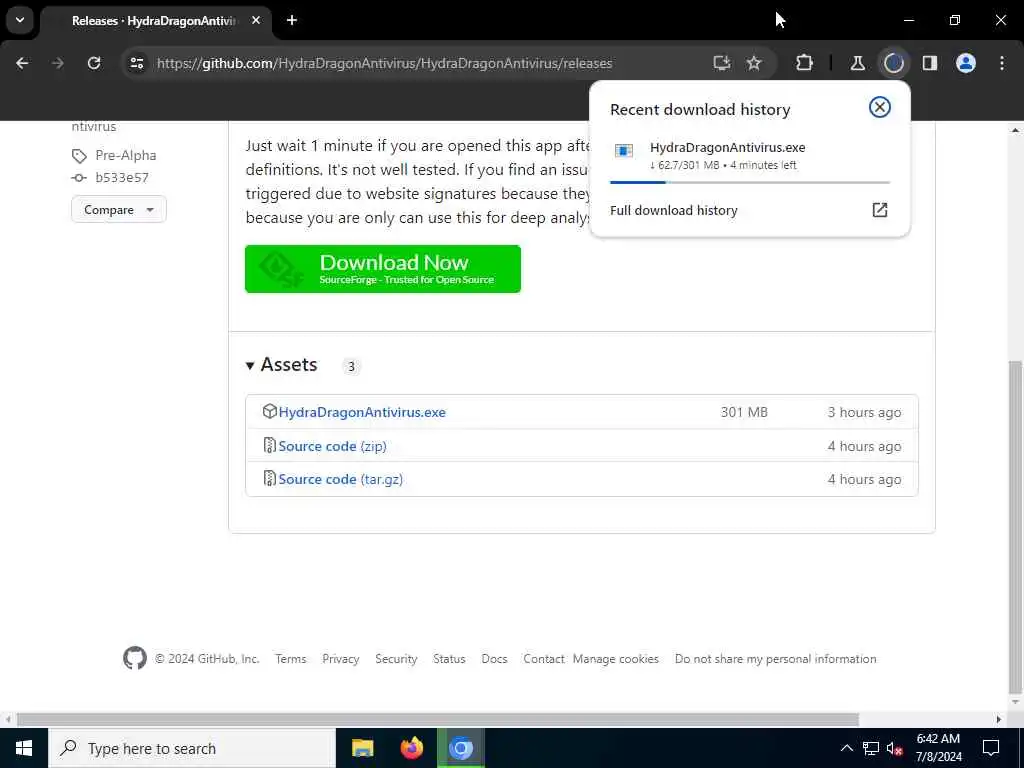The width and height of the screenshot is (1024, 768).
Task: Click the package icon beside HydraDragonAntivirus.exe
Action: tap(269, 411)
